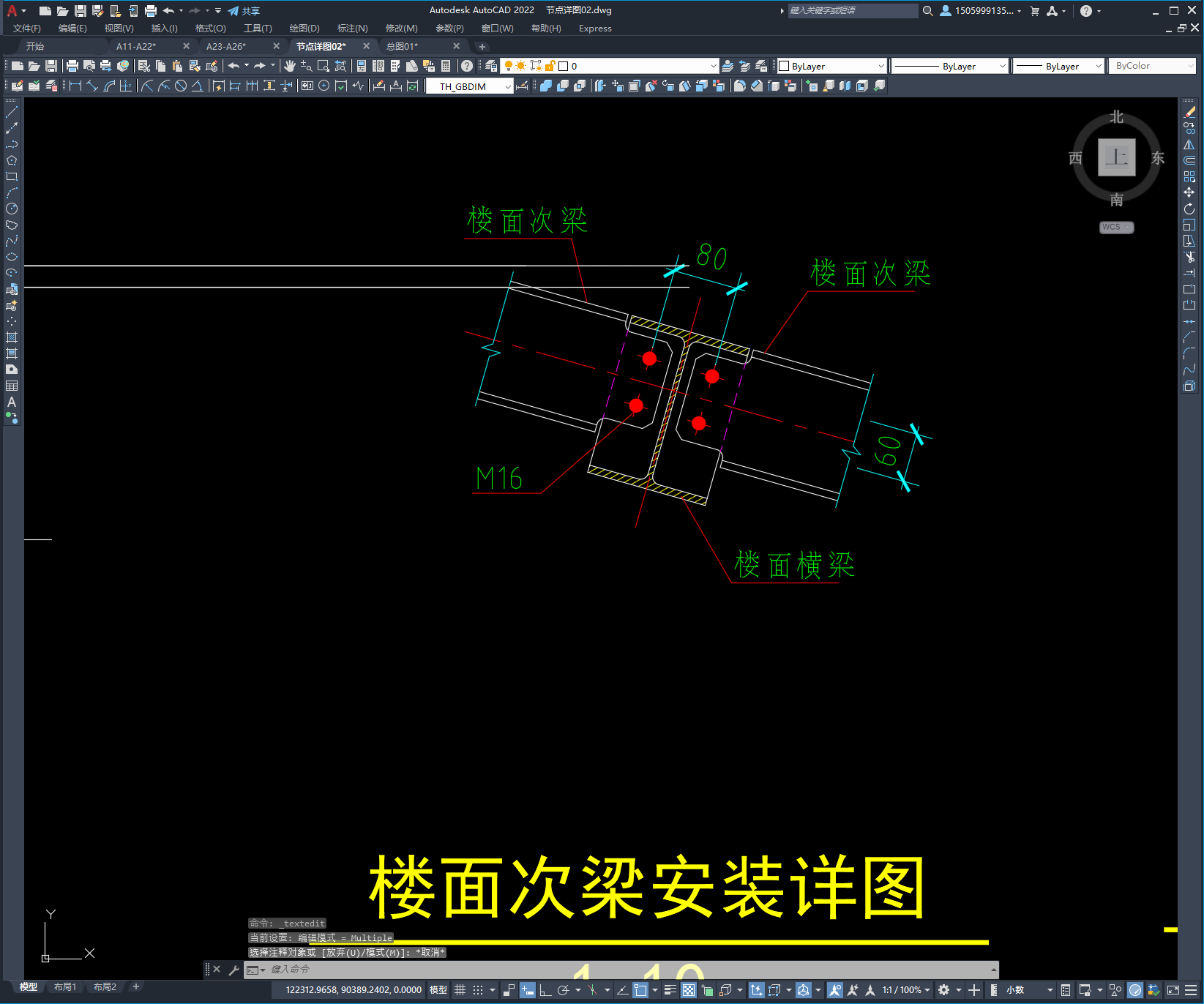The width and height of the screenshot is (1204, 1004).
Task: Open the 文件(F) menu
Action: (x=27, y=29)
